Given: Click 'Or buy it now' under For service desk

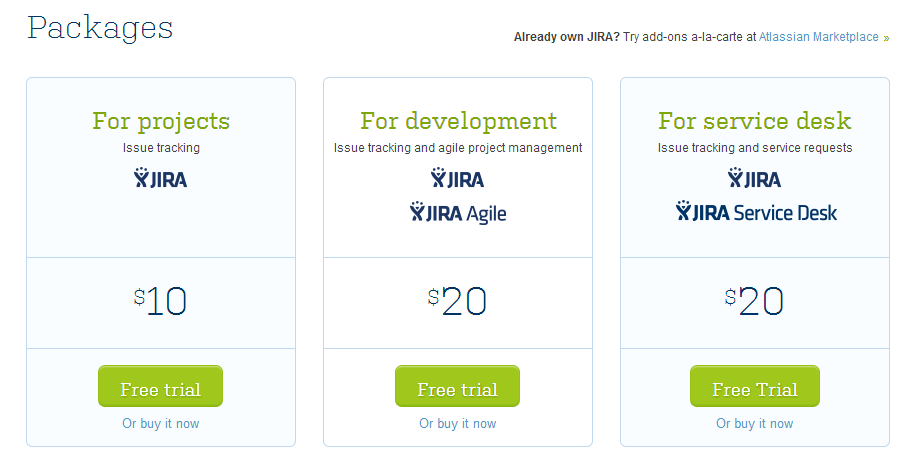Looking at the screenshot, I should tap(755, 424).
